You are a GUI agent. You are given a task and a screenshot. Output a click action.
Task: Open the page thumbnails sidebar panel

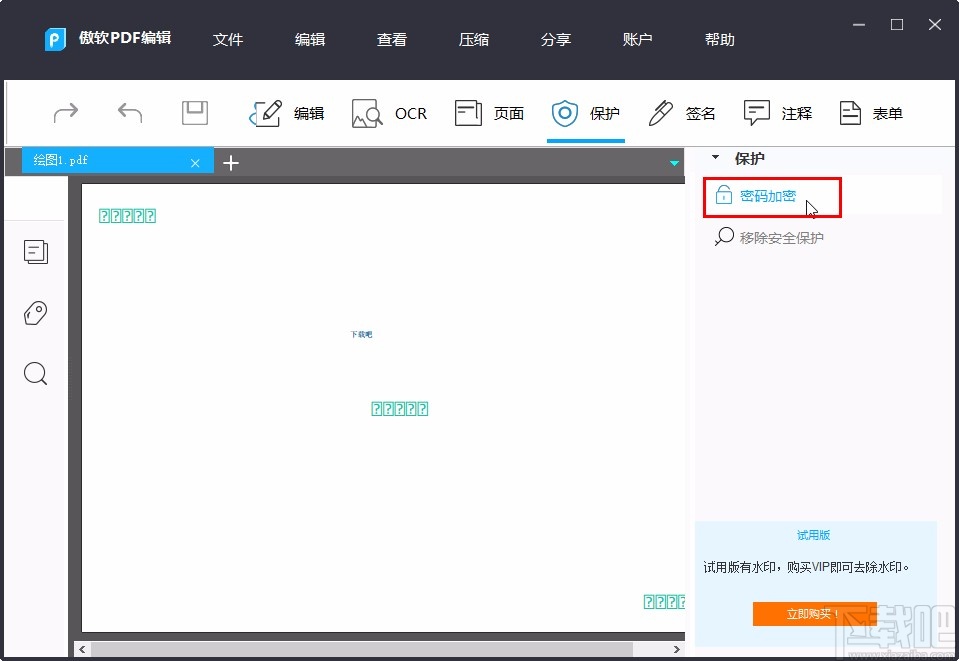(36, 252)
